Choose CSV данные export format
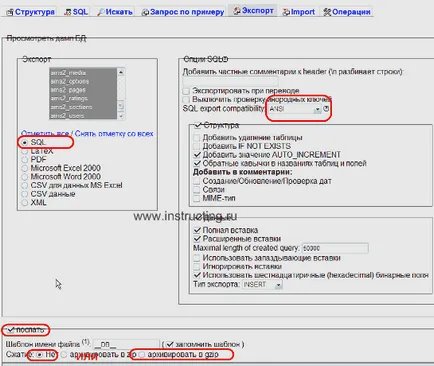 24,194
